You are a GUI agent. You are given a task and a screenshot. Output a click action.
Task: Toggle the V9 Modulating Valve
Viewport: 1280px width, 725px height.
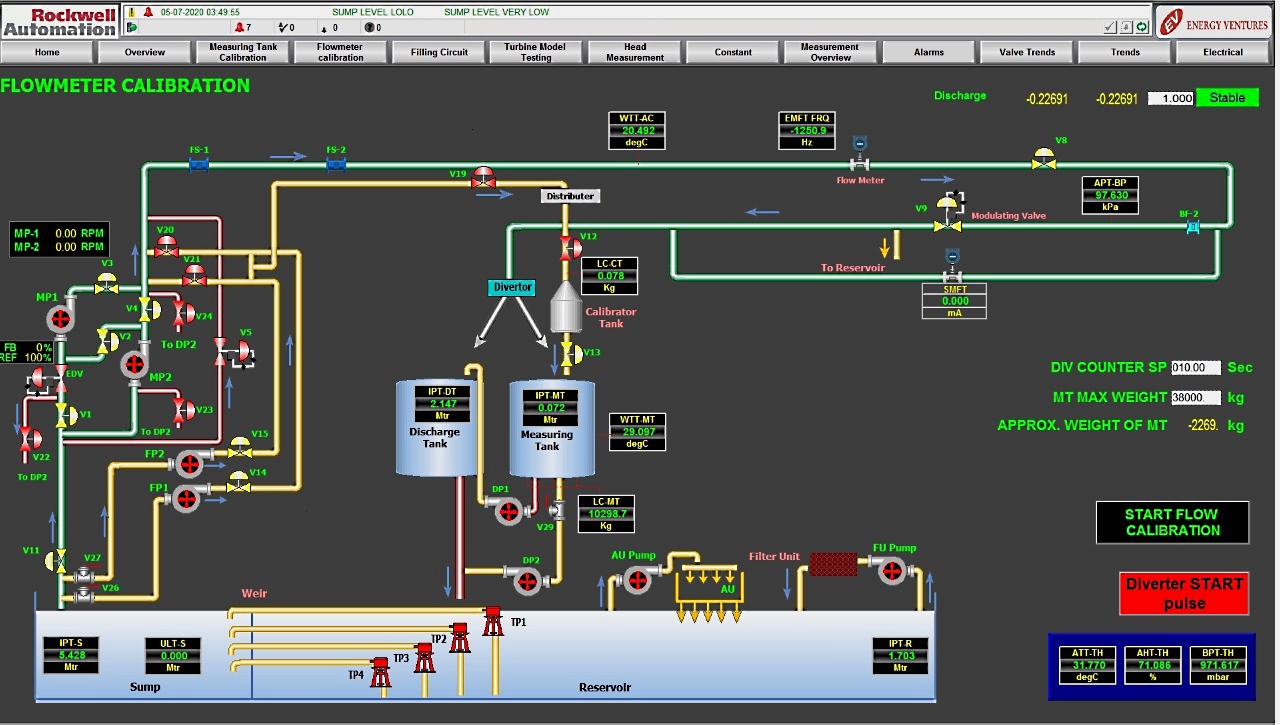pos(945,219)
